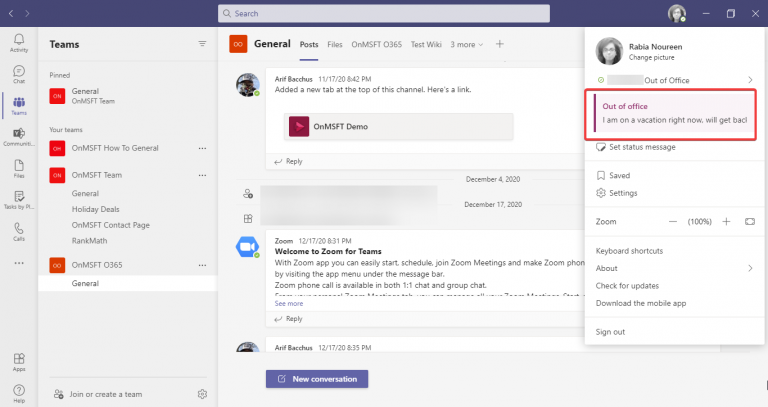768x407 pixels.
Task: Open pinned General OnMSFT Team channel
Action: 128,96
